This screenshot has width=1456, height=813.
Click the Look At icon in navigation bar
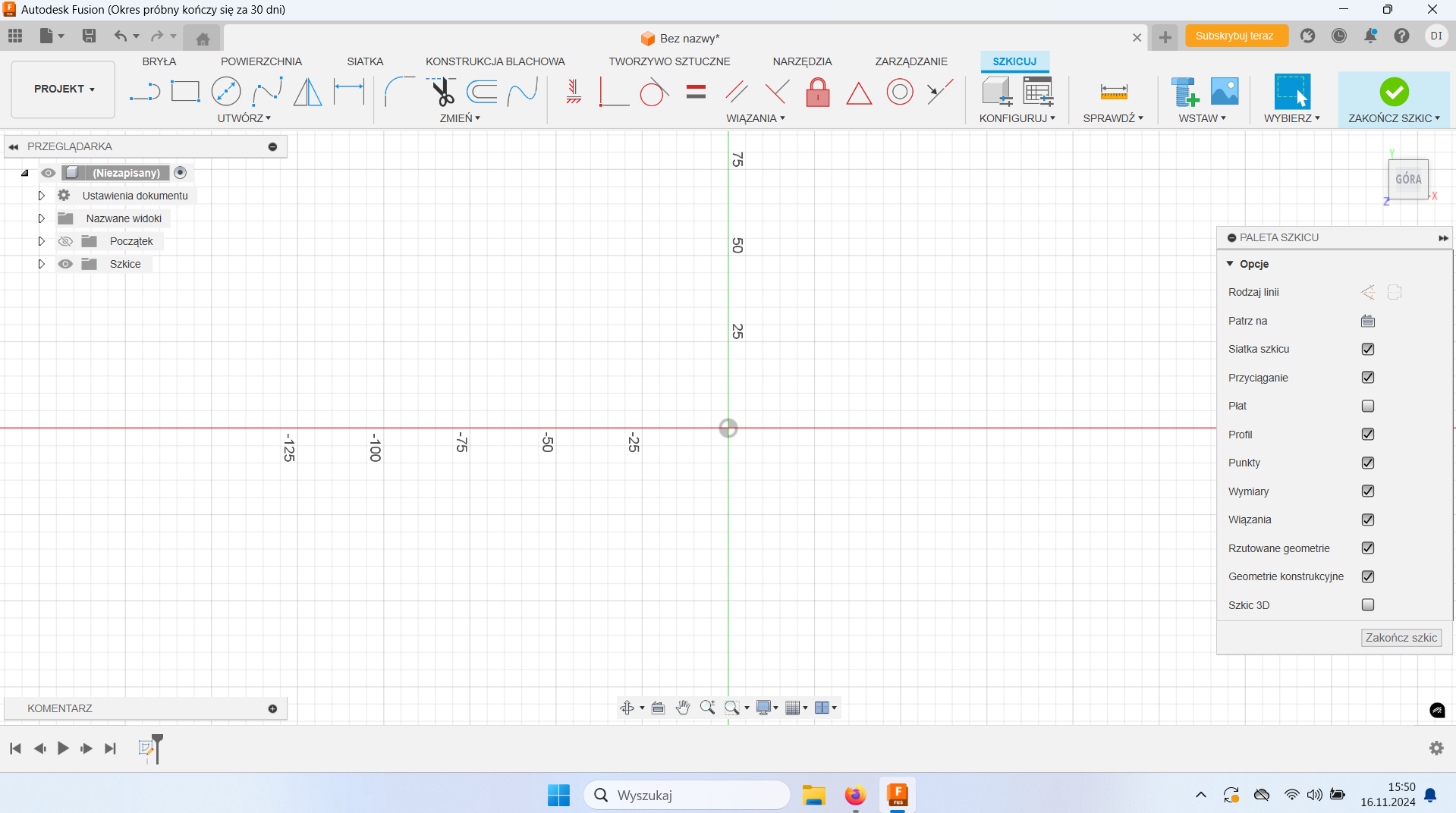(659, 708)
